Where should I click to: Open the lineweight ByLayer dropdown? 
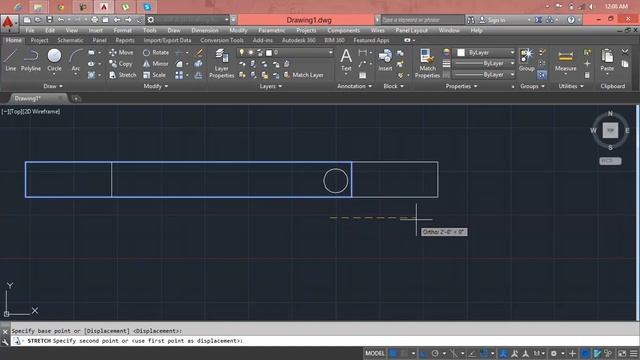tap(485, 64)
